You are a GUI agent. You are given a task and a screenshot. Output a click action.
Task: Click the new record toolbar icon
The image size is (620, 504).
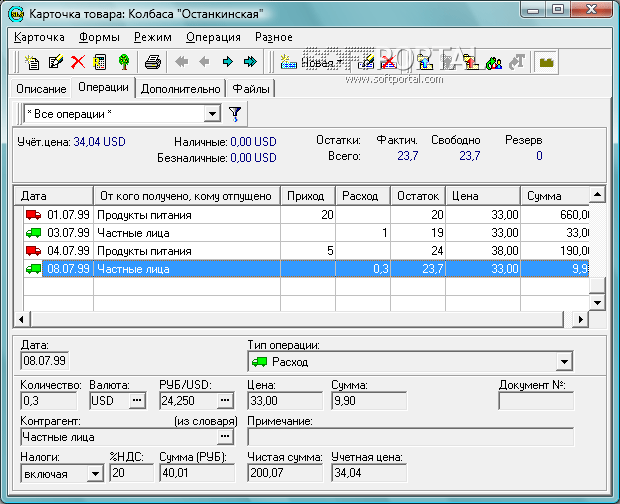32,62
